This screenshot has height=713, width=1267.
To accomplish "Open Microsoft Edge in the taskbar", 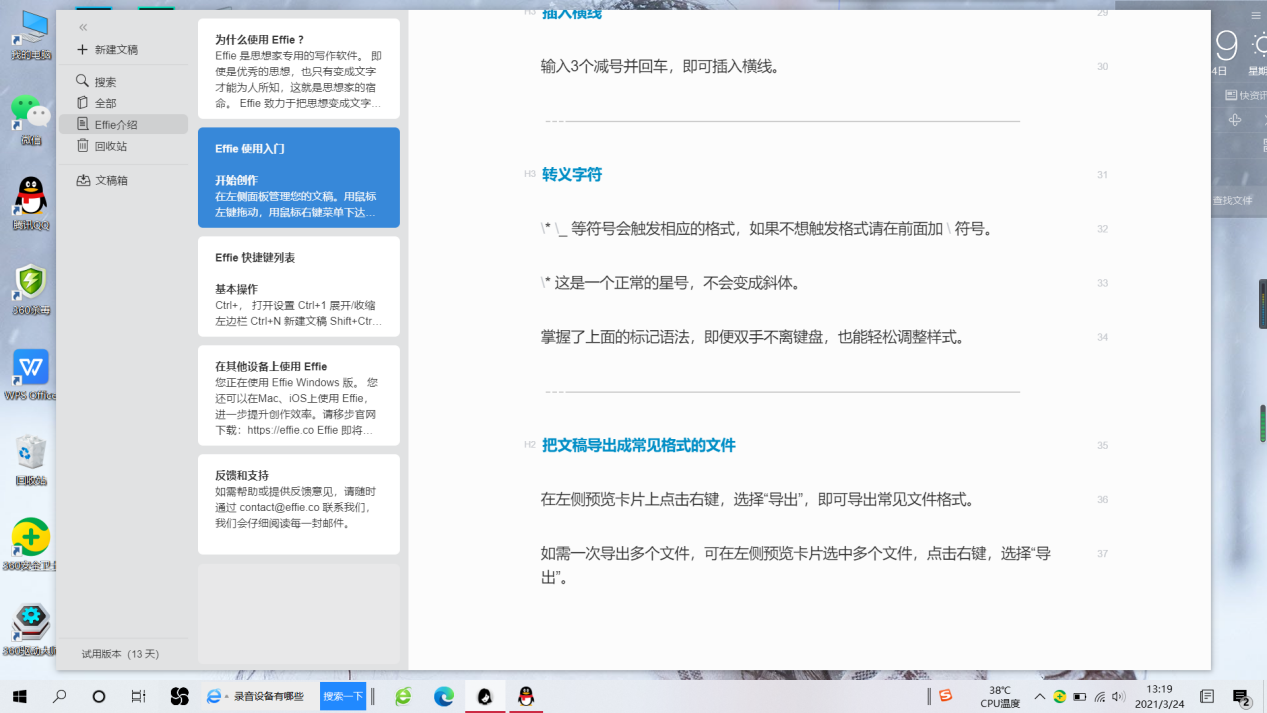I will pos(441,696).
